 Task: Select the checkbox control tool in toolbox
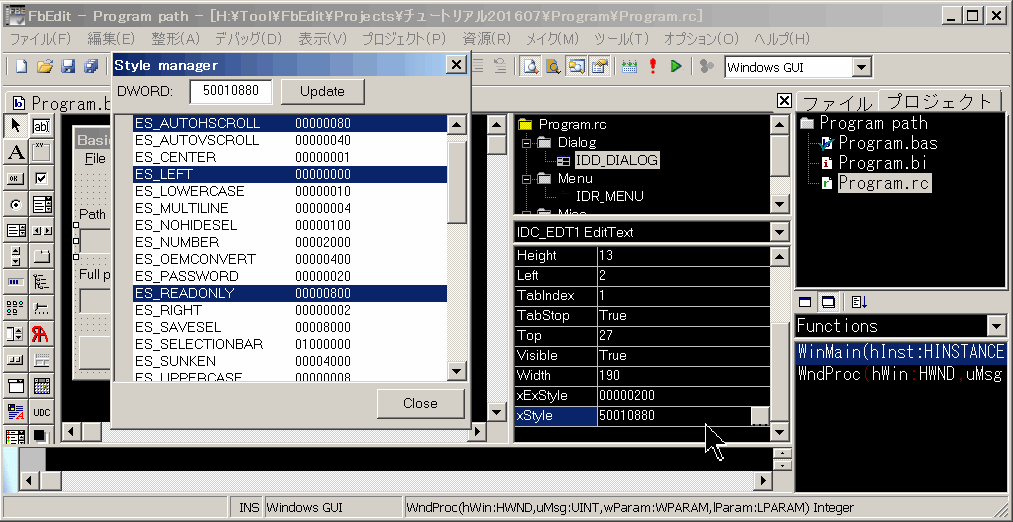coord(42,178)
